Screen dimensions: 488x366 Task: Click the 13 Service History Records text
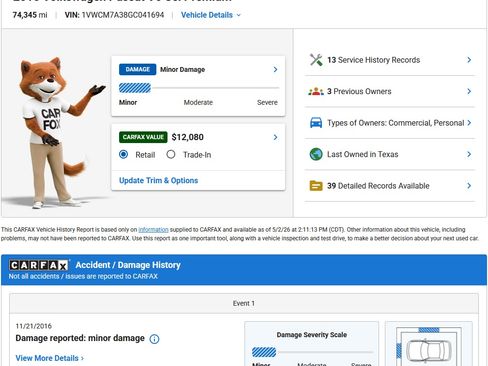[x=373, y=60]
